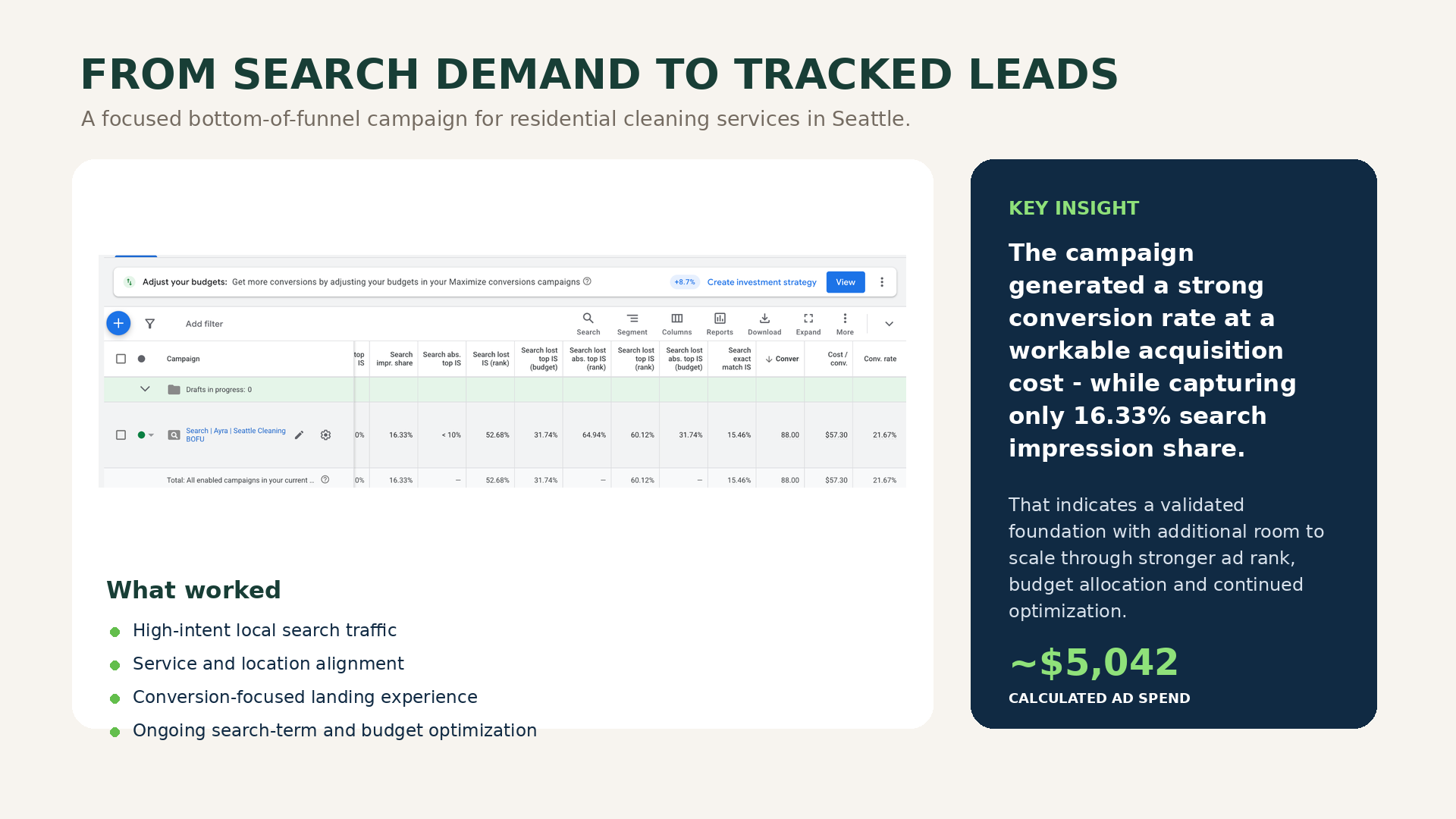This screenshot has height=819, width=1456.
Task: Click FROM SEARCH DEMAND TO TRACKED LEADS title
Action: pos(599,74)
